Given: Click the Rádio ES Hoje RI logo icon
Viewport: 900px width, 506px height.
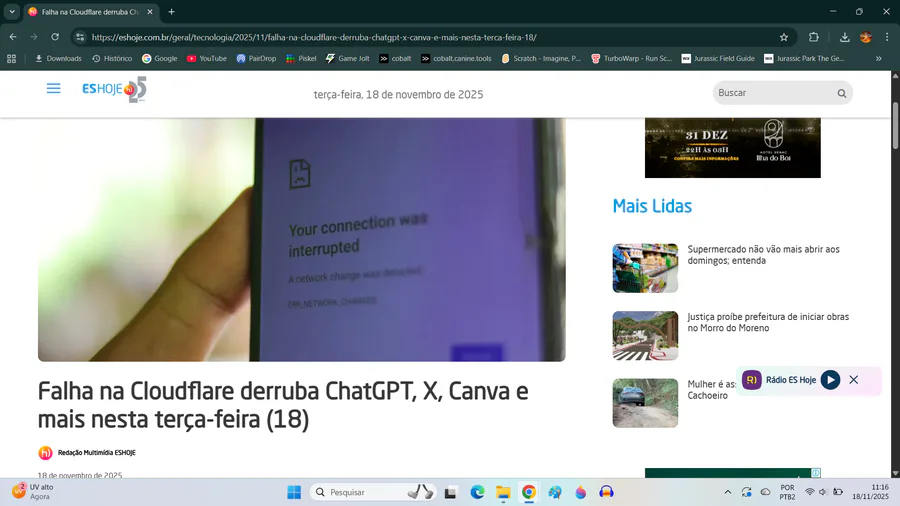Looking at the screenshot, I should [751, 380].
